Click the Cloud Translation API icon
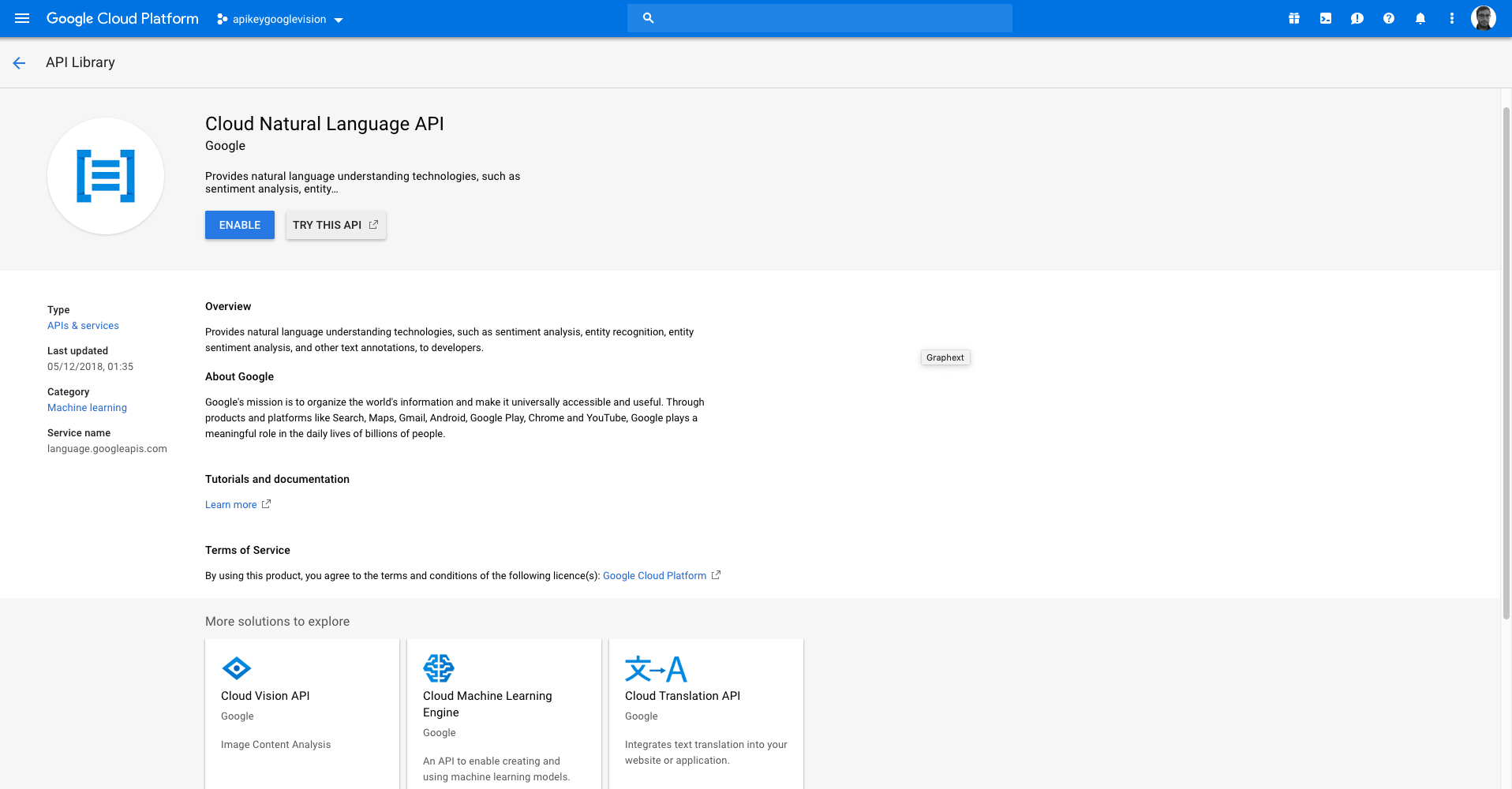This screenshot has height=789, width=1512. [656, 669]
